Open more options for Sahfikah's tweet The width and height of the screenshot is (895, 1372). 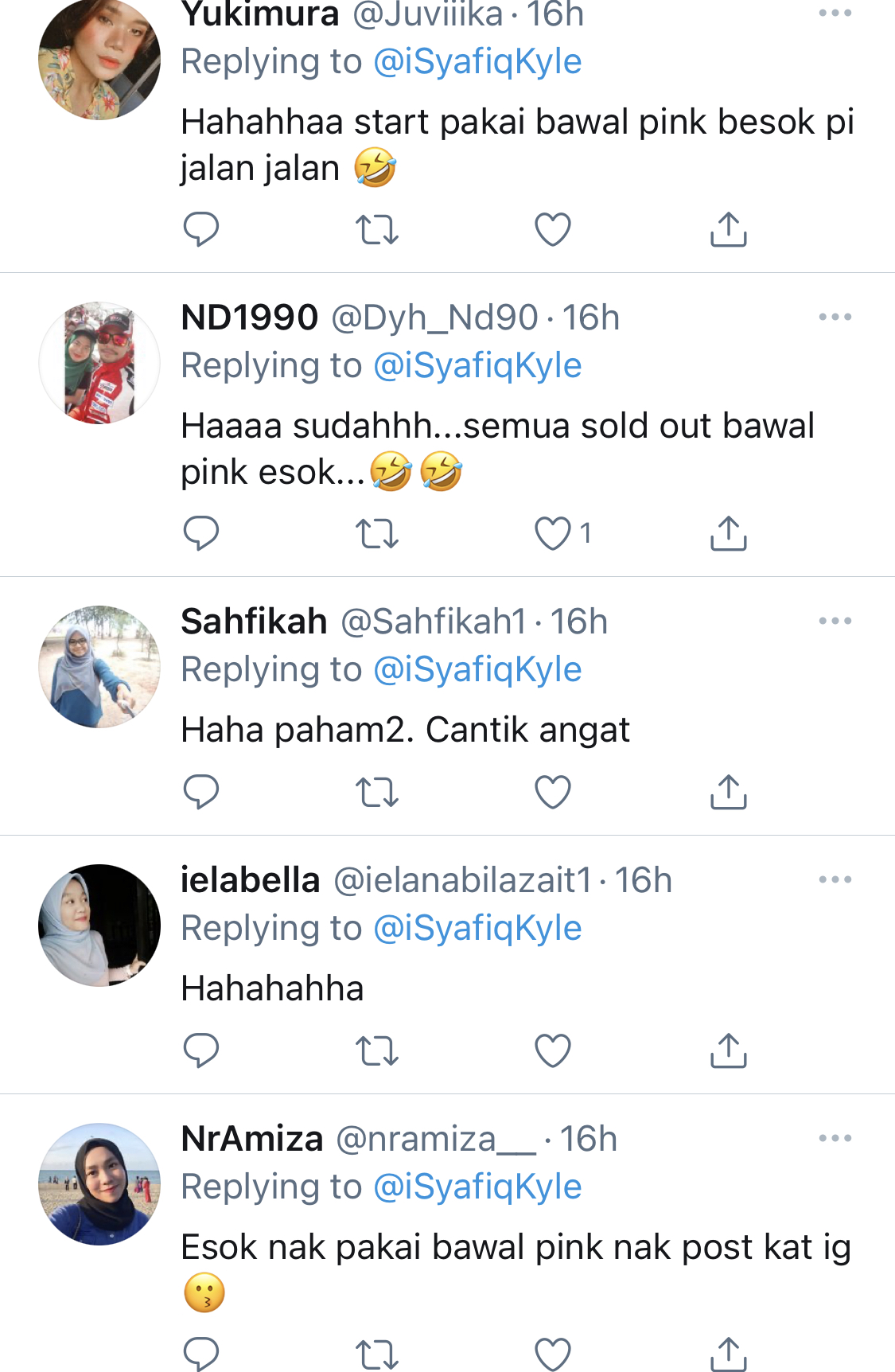pos(835,621)
